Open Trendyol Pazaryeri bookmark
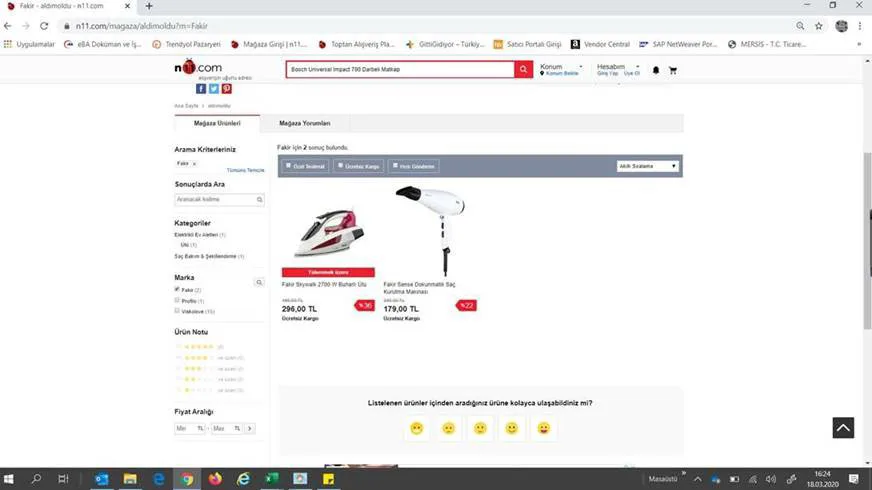Viewport: 872px width, 490px height. (x=186, y=44)
